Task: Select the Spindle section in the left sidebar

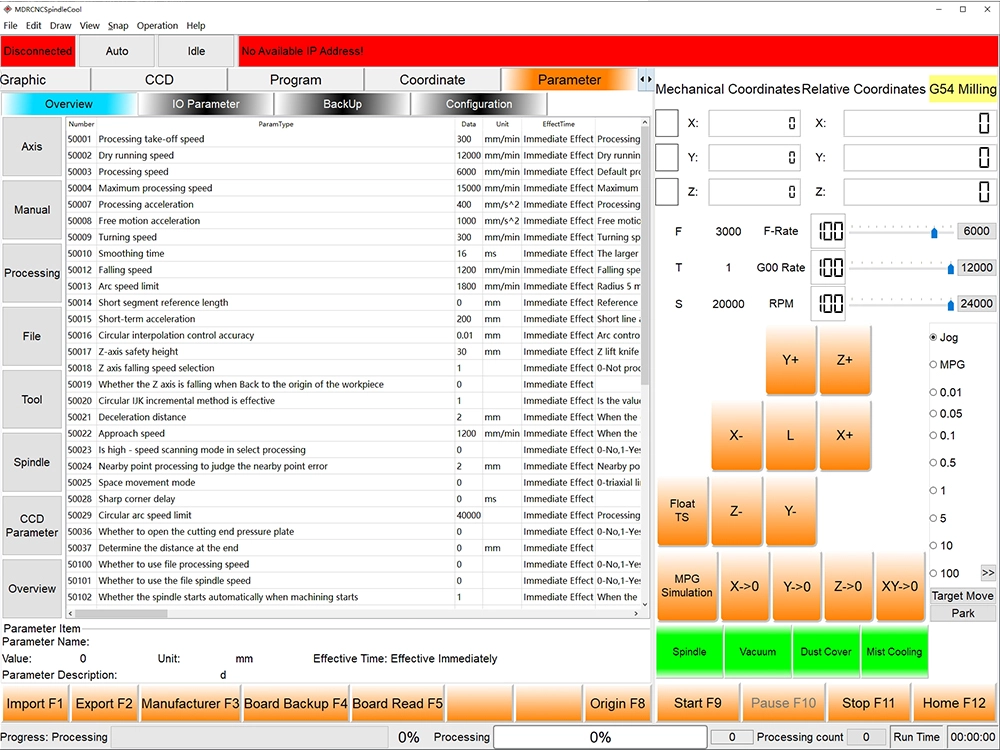Action: pos(31,462)
